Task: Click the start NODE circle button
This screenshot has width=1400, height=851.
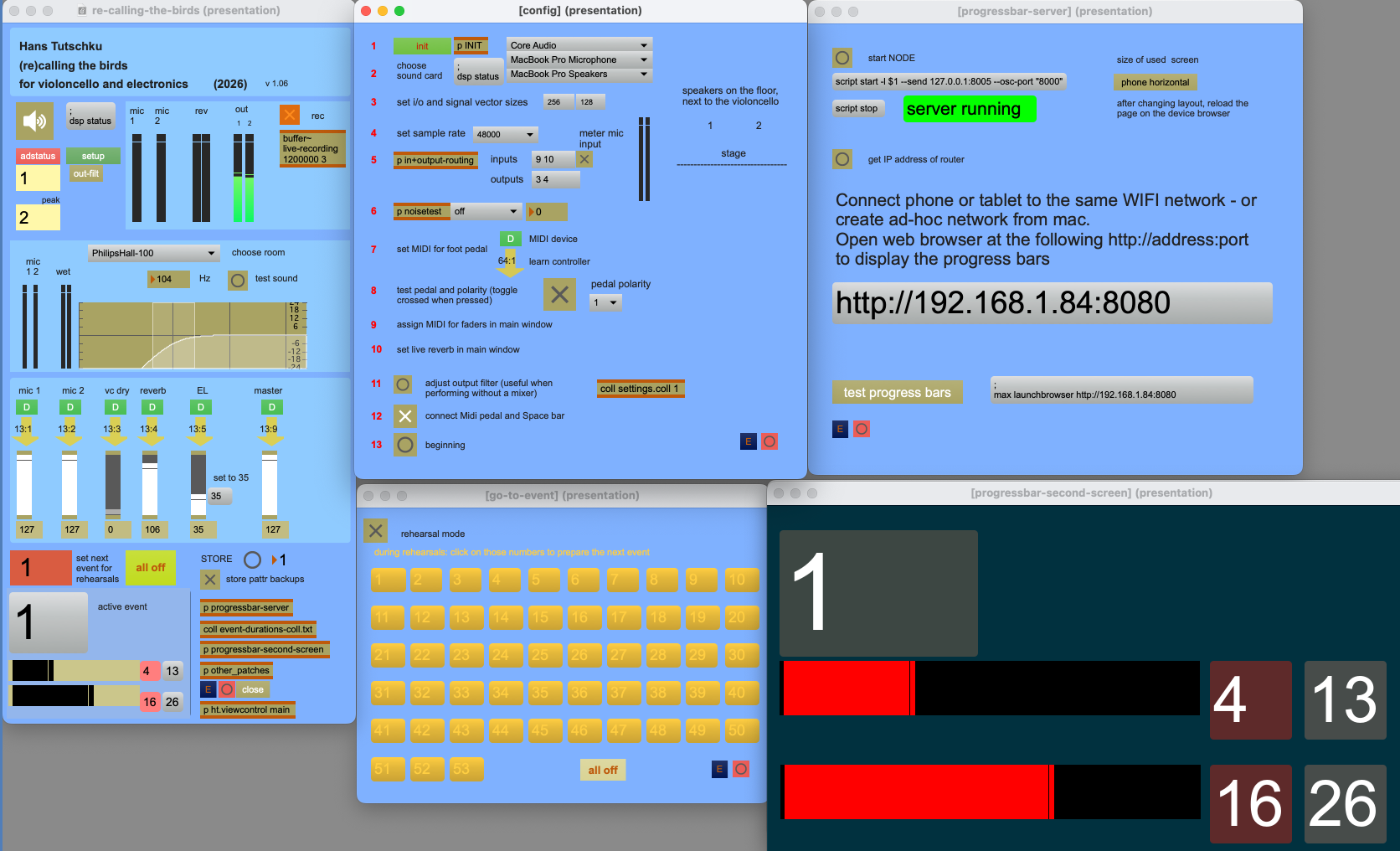Action: pos(842,58)
